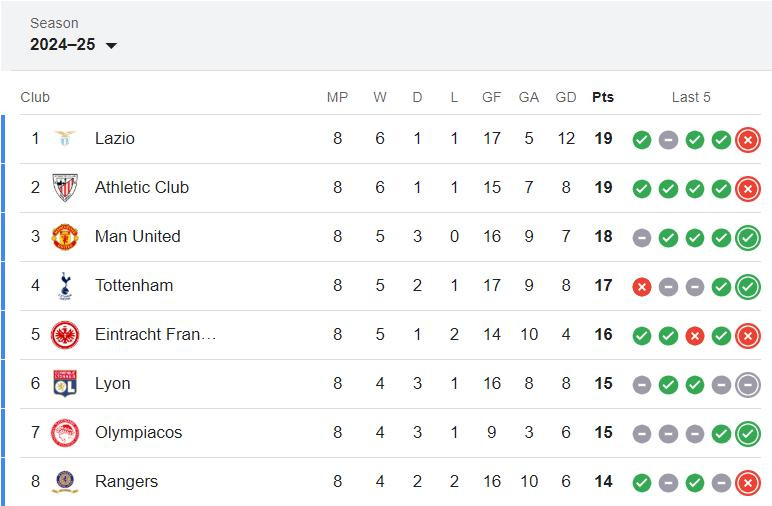Click the Man United crest icon
772x506 pixels.
(x=65, y=237)
